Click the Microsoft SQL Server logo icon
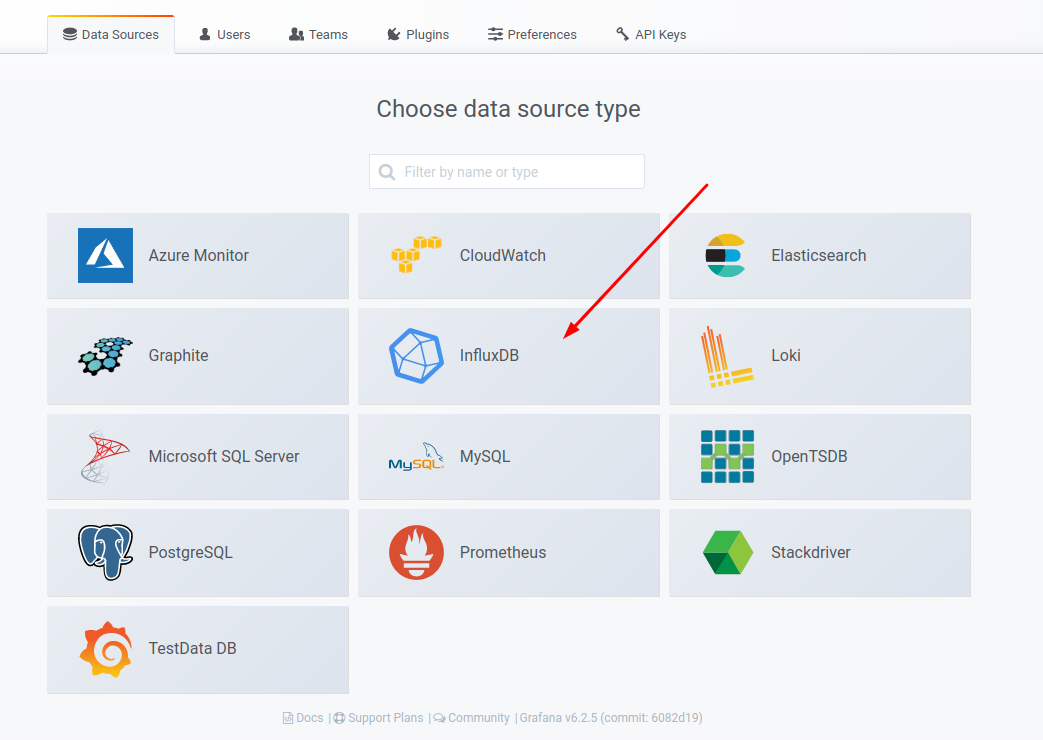Image resolution: width=1043 pixels, height=740 pixels. [105, 457]
